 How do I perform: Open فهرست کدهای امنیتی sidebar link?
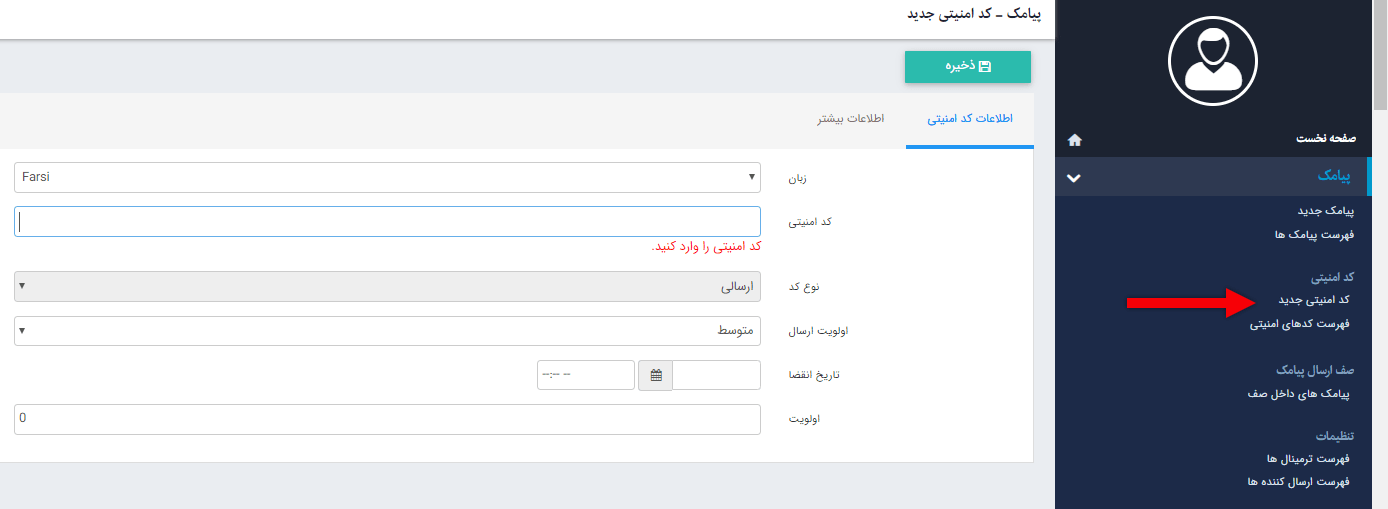(1299, 324)
